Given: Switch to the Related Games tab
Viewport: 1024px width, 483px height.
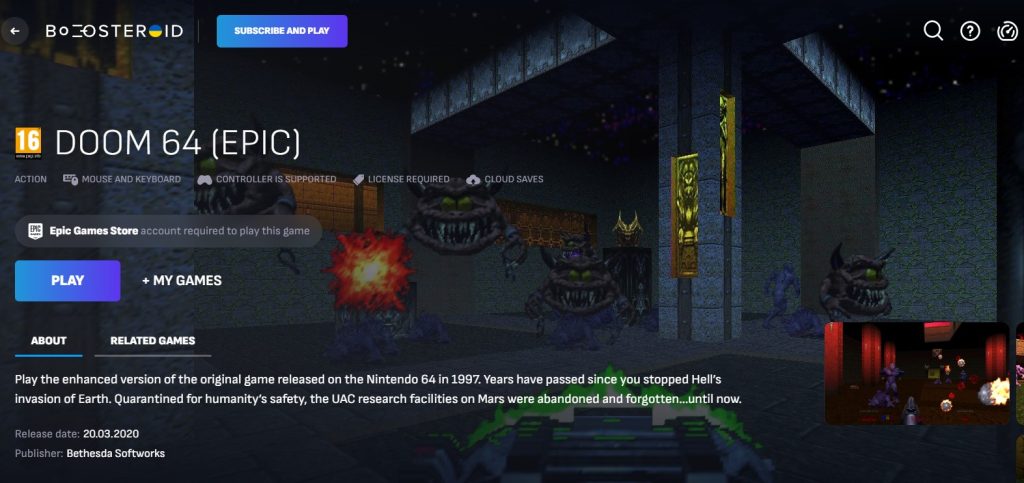Looking at the screenshot, I should (x=153, y=341).
